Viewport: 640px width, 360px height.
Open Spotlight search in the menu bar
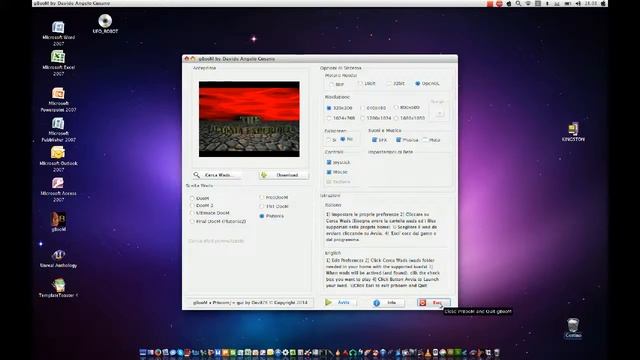pyautogui.click(x=518, y=3)
